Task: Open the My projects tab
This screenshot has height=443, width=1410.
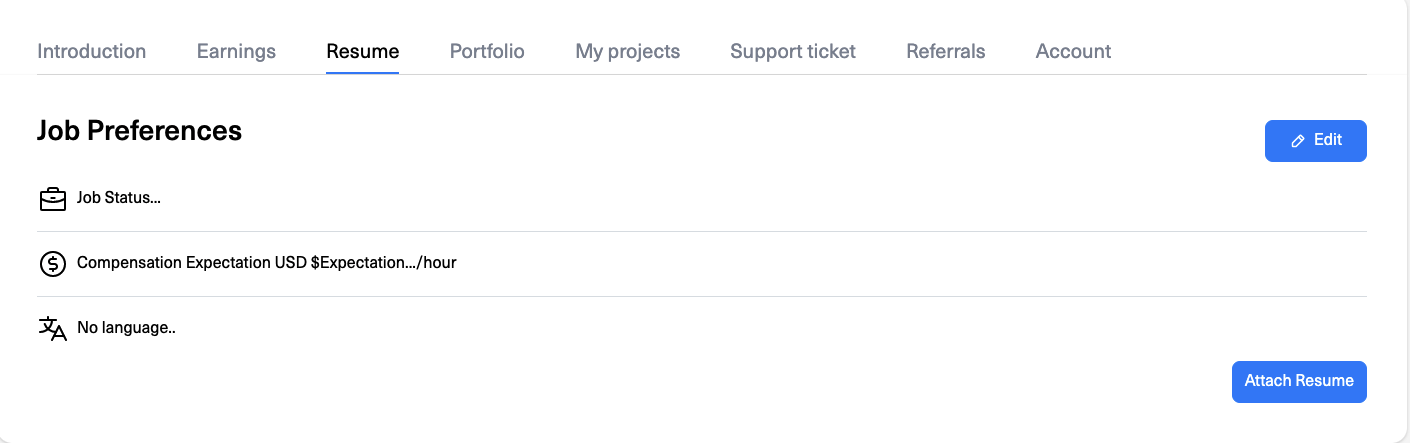Action: coord(627,51)
